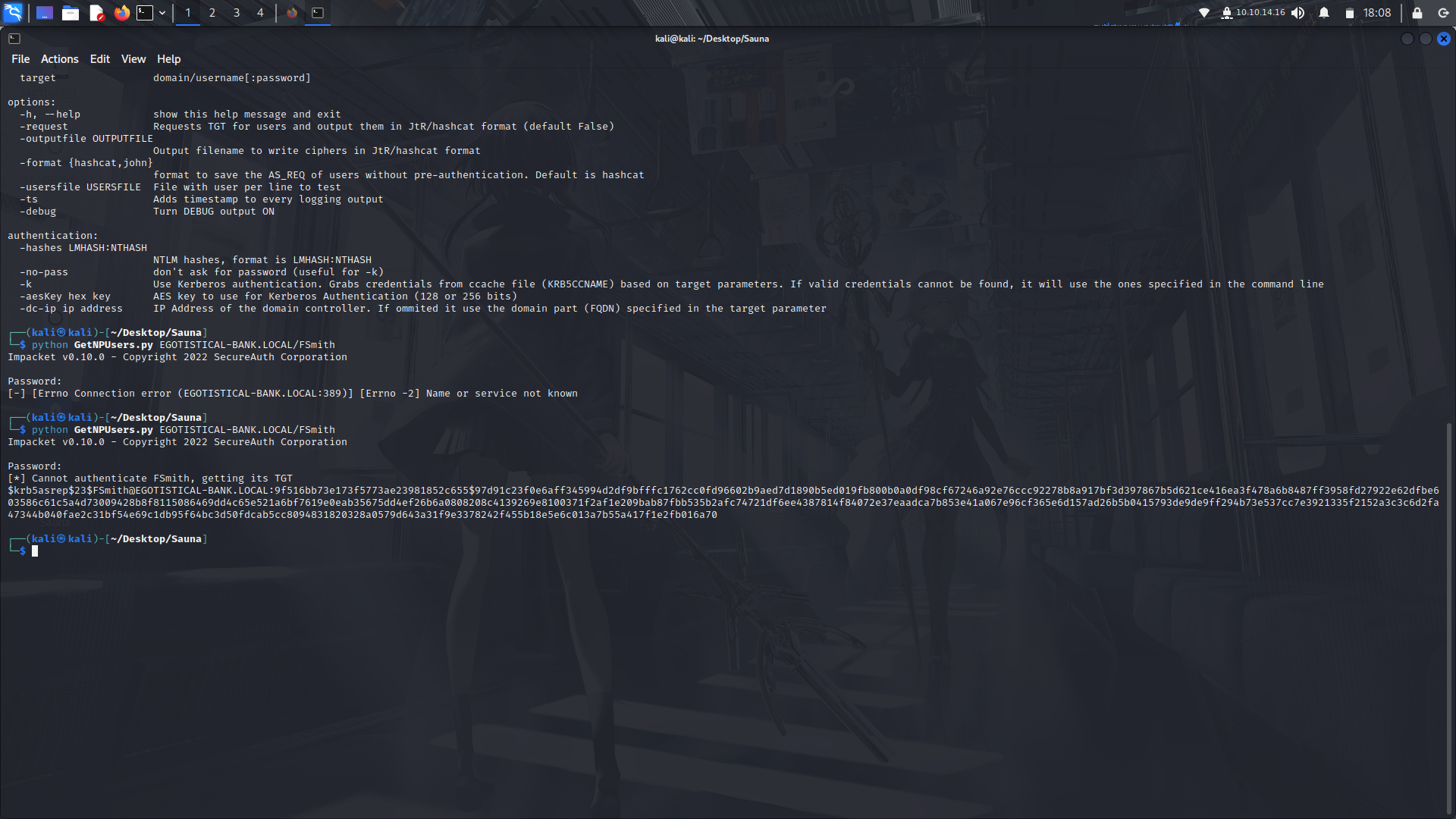Switch to workspace 2
Viewport: 1456px width, 819px height.
[212, 12]
